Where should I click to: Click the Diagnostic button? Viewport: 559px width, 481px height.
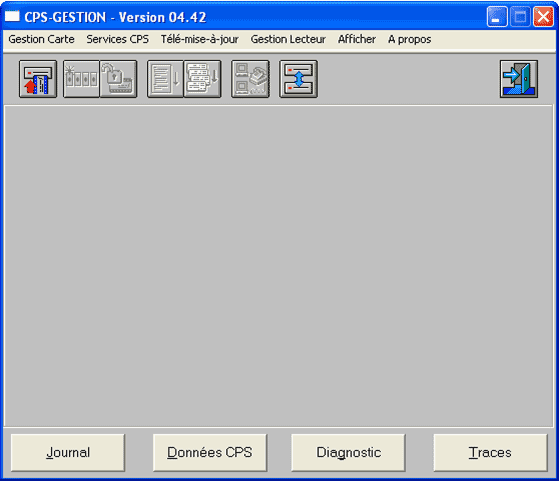pos(348,452)
